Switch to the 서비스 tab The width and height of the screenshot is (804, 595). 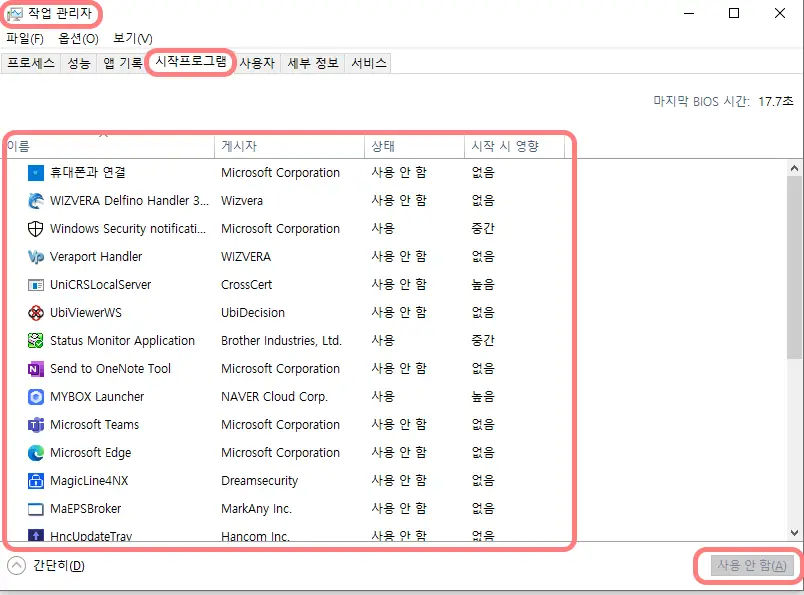(368, 63)
